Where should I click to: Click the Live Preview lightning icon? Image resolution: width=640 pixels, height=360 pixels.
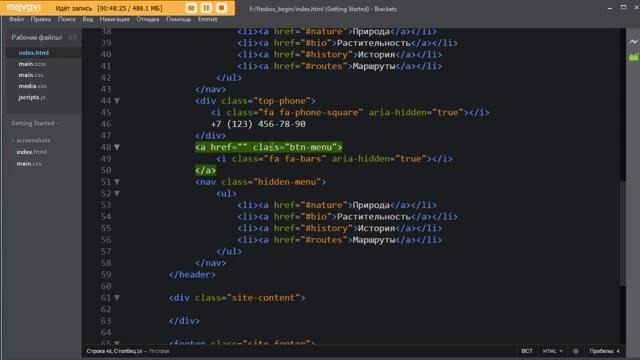[633, 42]
